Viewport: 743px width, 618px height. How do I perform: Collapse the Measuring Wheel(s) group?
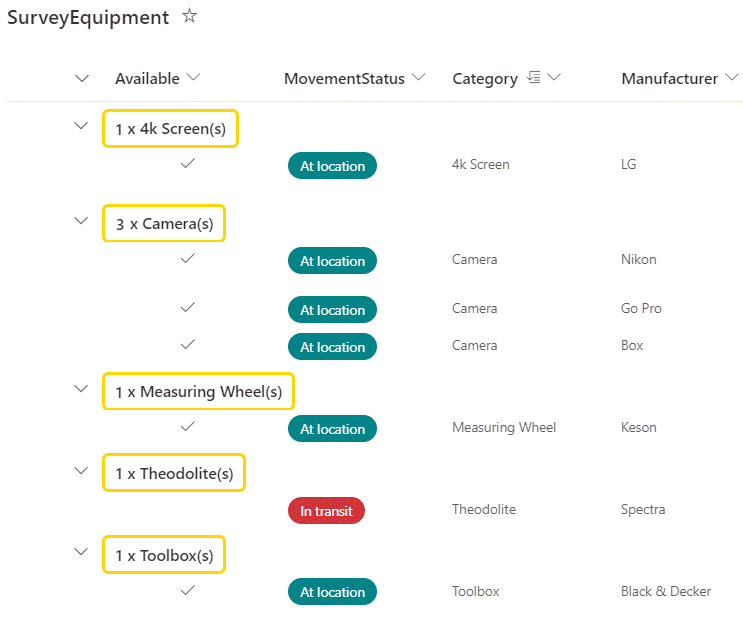click(81, 389)
